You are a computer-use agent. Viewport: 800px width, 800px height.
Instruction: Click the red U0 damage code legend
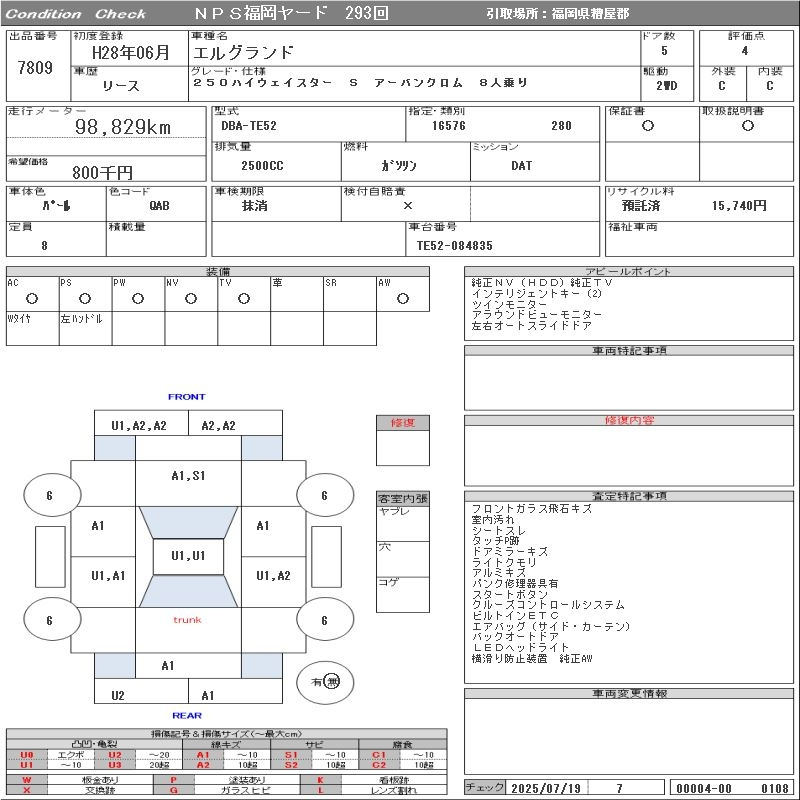coord(27,755)
